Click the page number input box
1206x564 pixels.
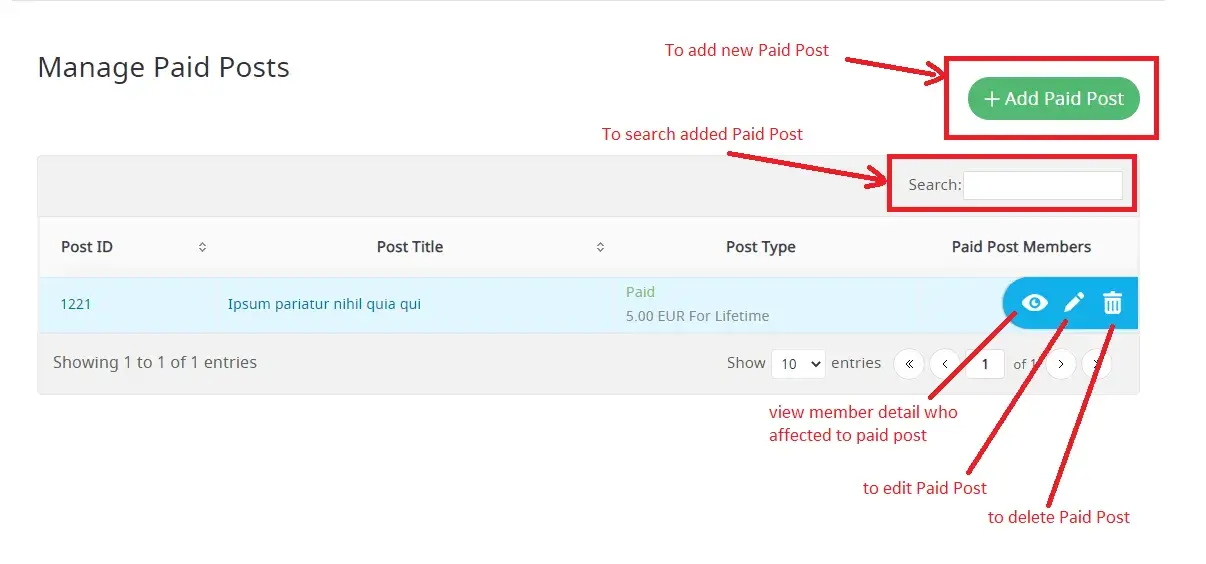985,364
